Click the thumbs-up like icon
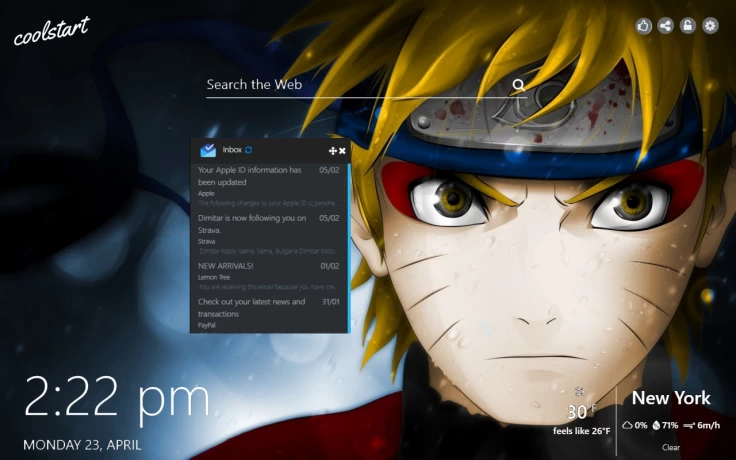The width and height of the screenshot is (736, 460). point(644,25)
